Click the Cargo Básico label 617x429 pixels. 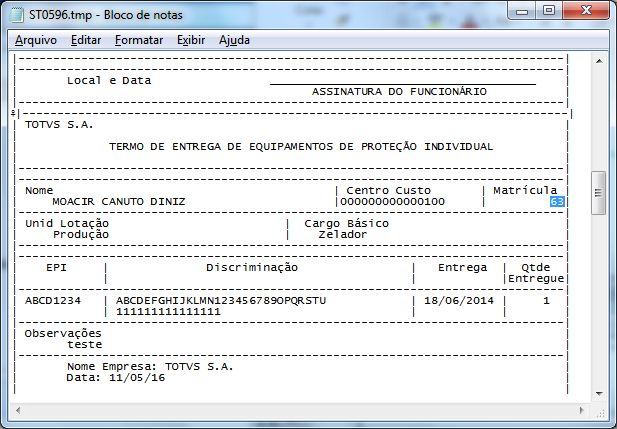pos(346,224)
